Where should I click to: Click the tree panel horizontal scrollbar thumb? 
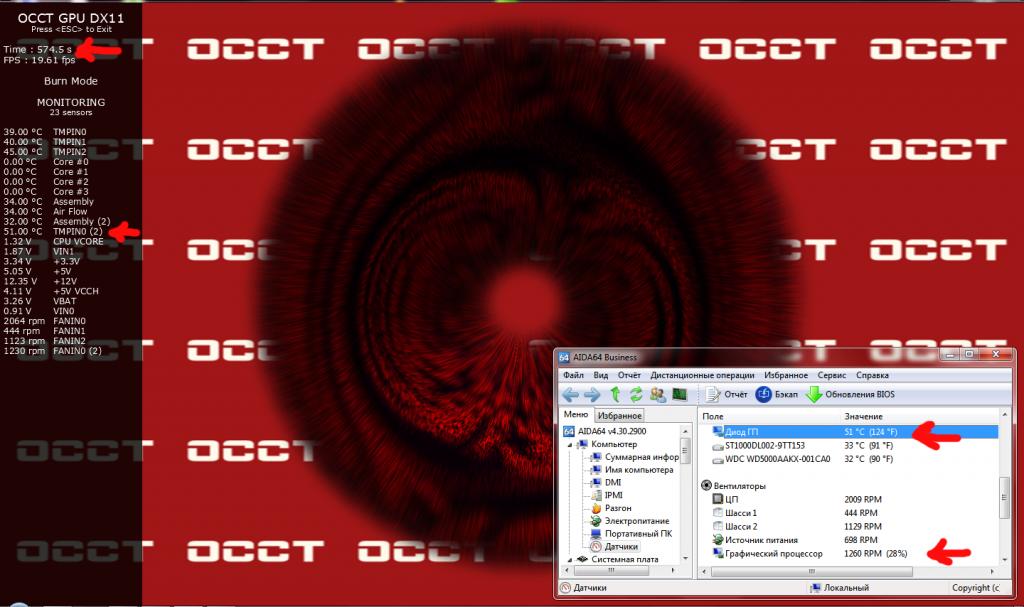[x=611, y=570]
